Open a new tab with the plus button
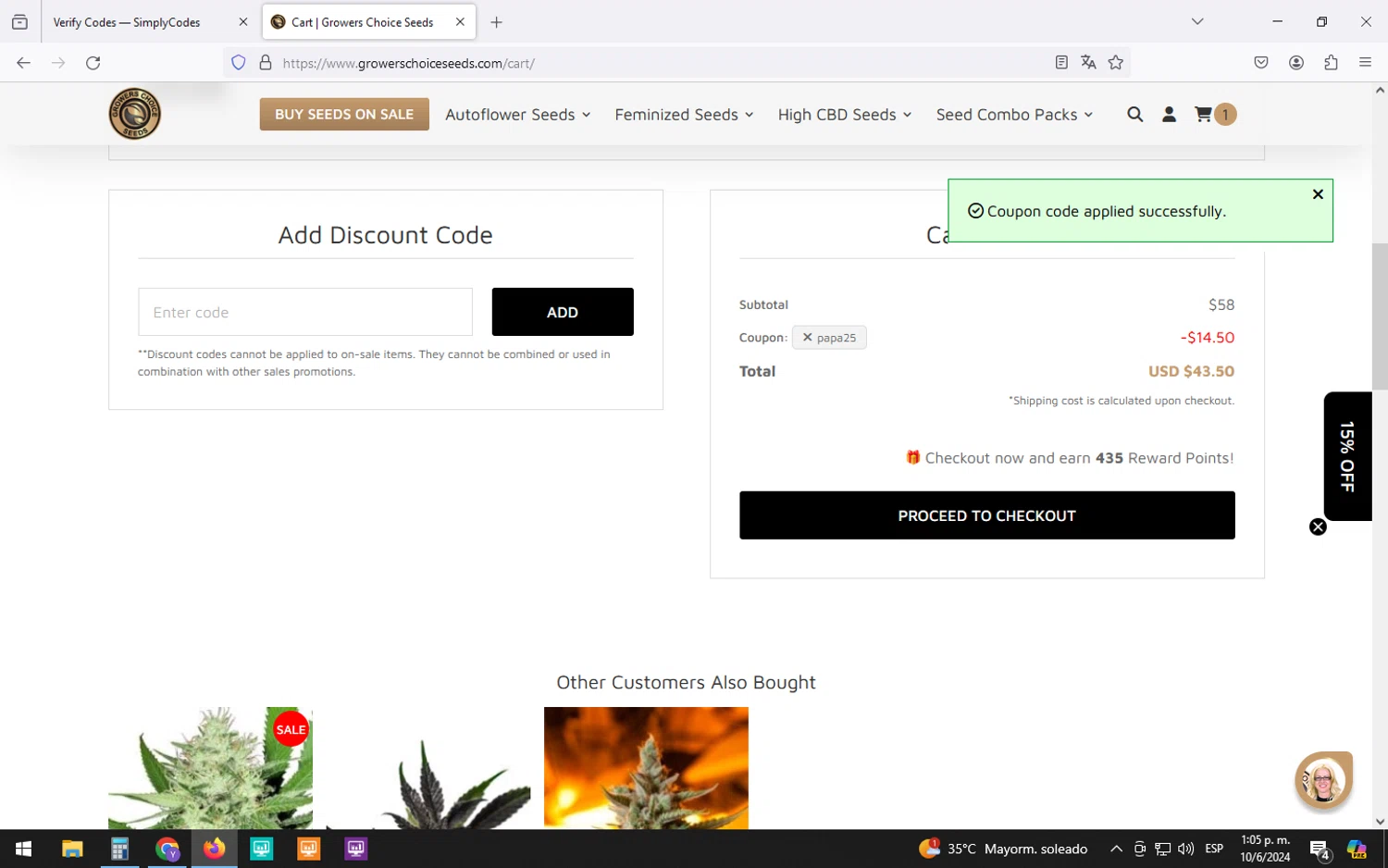Image resolution: width=1388 pixels, height=868 pixels. [497, 22]
